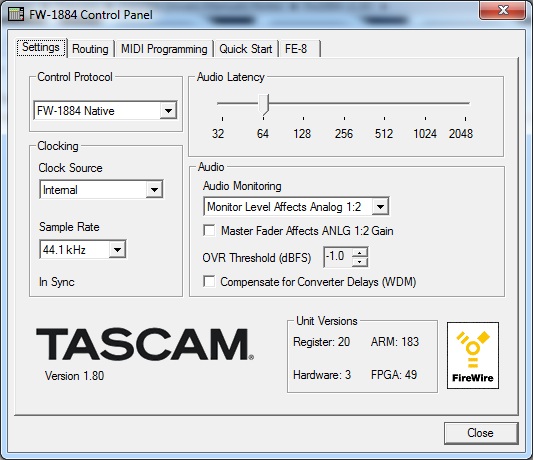Screen dimensions: 534x460
Task: Click the "Audio Monitoring" label
Action: (242, 186)
